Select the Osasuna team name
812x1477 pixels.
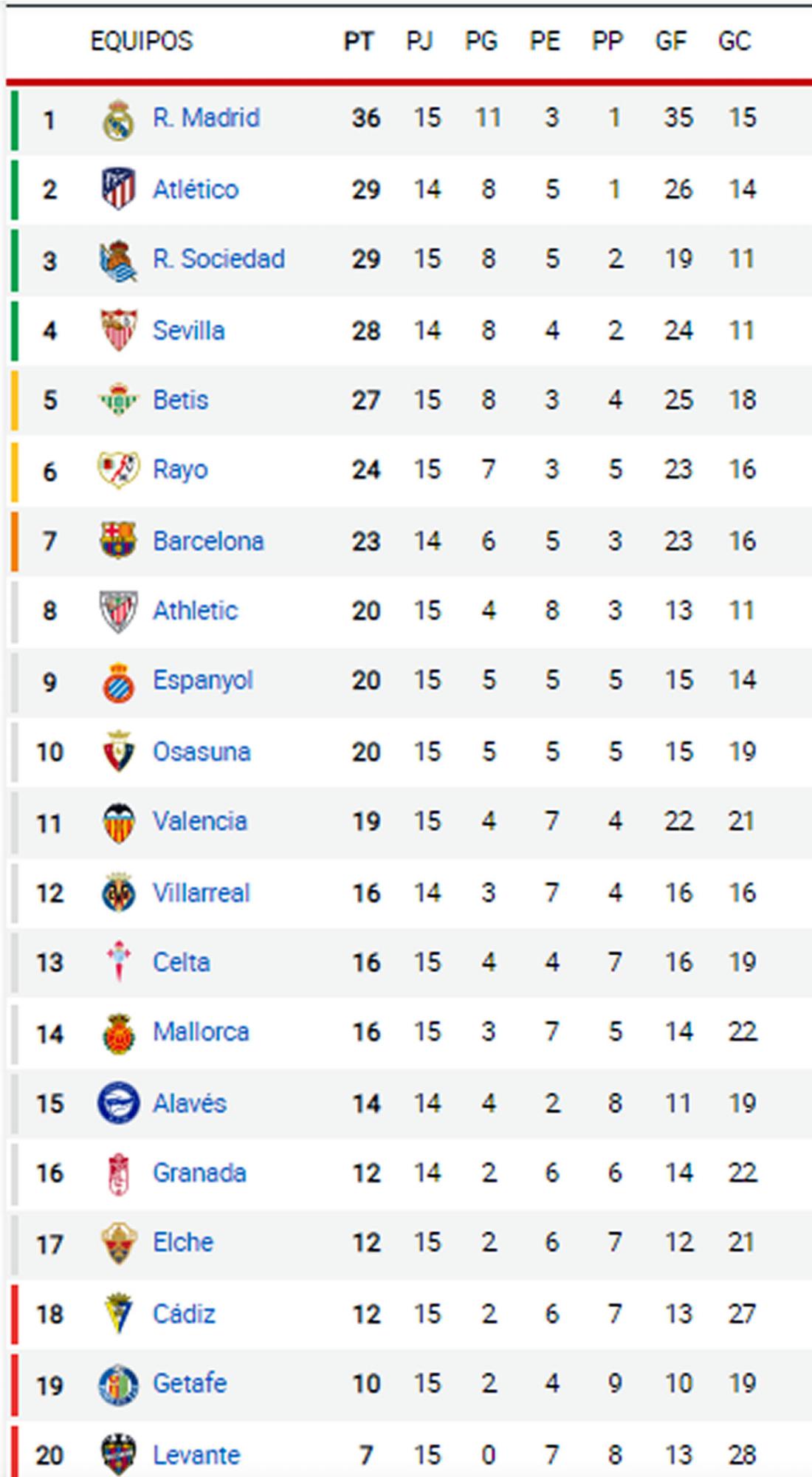tap(202, 752)
